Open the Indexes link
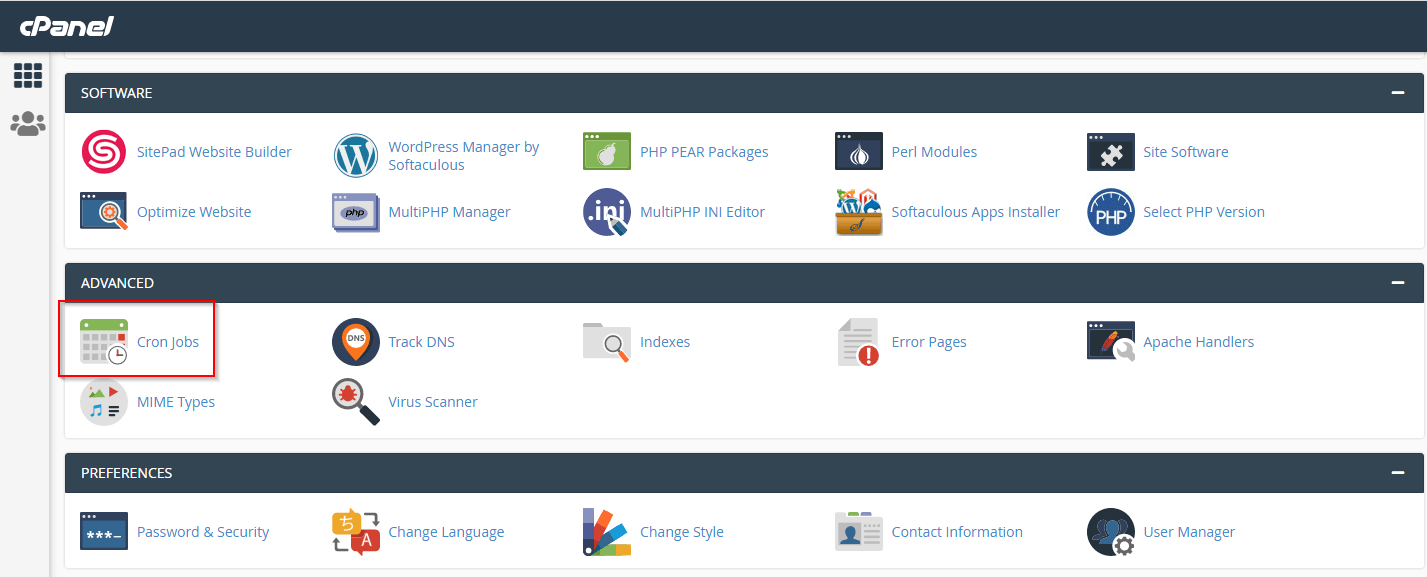Viewport: 1427px width, 577px height. [665, 342]
